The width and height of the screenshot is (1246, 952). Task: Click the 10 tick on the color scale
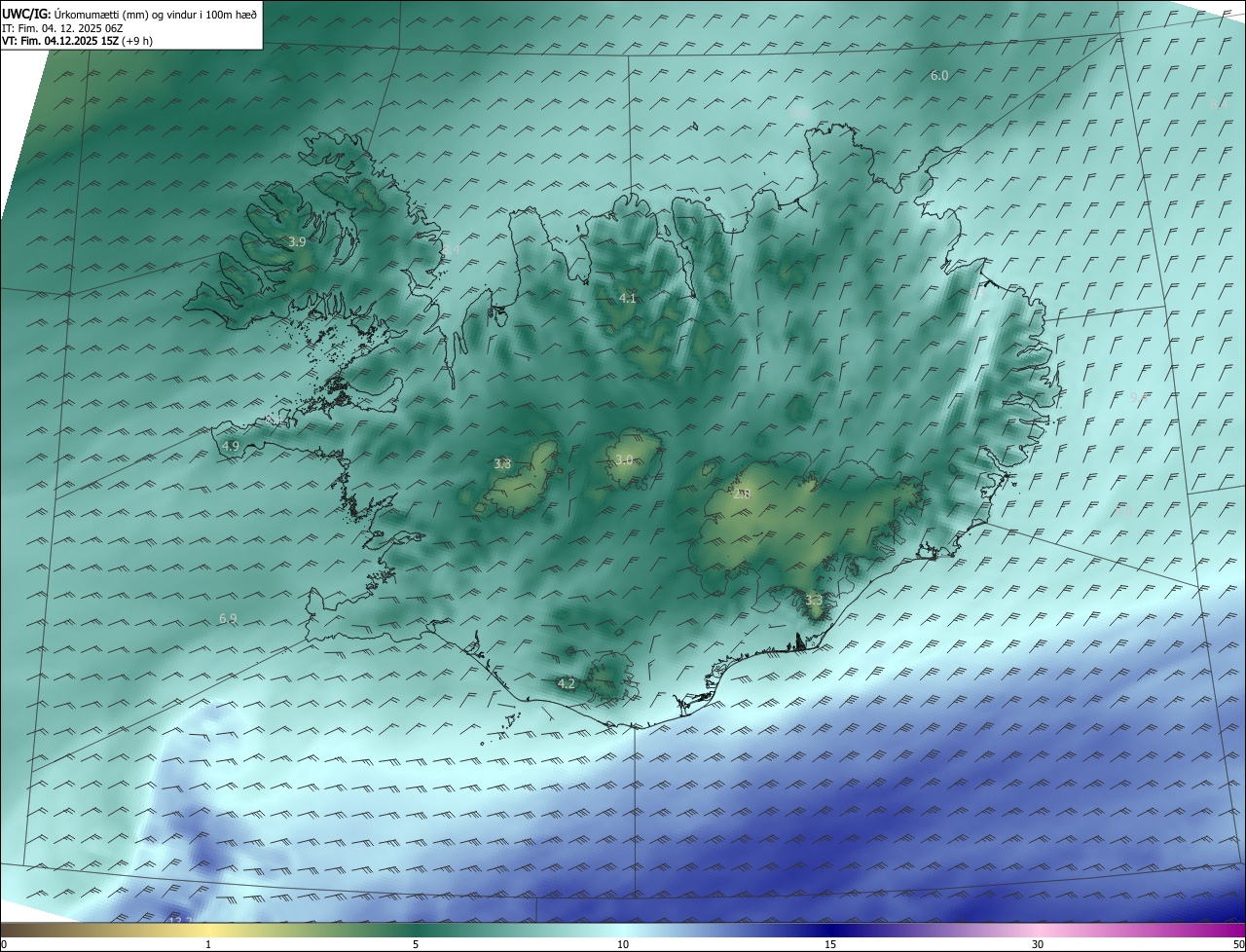click(x=623, y=944)
